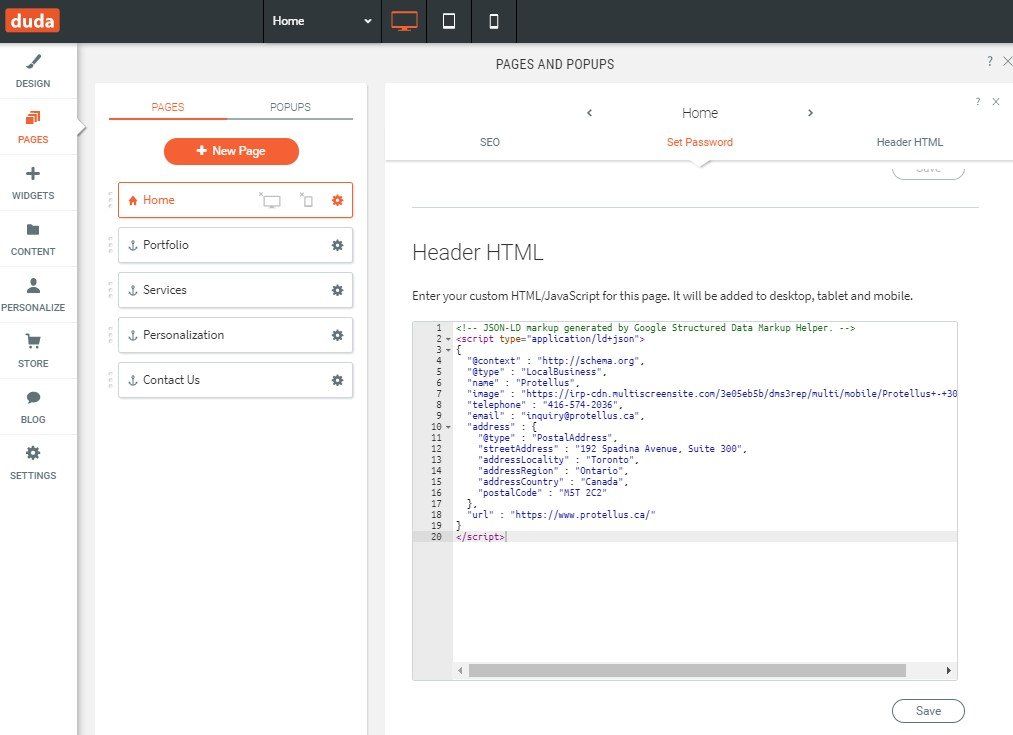Collapse the script tag fold on line 2

pyautogui.click(x=448, y=339)
